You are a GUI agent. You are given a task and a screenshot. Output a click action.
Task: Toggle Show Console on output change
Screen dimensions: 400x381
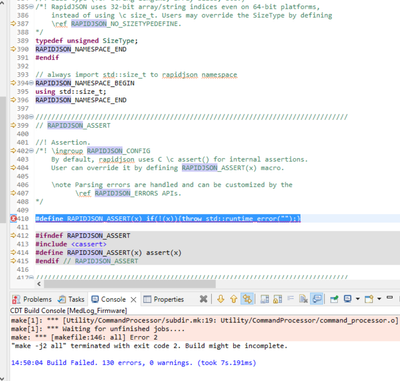tap(317, 299)
